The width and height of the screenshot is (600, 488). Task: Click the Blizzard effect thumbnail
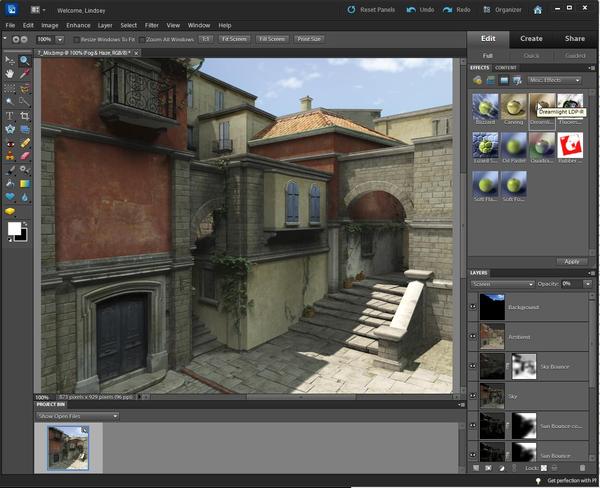[x=485, y=107]
